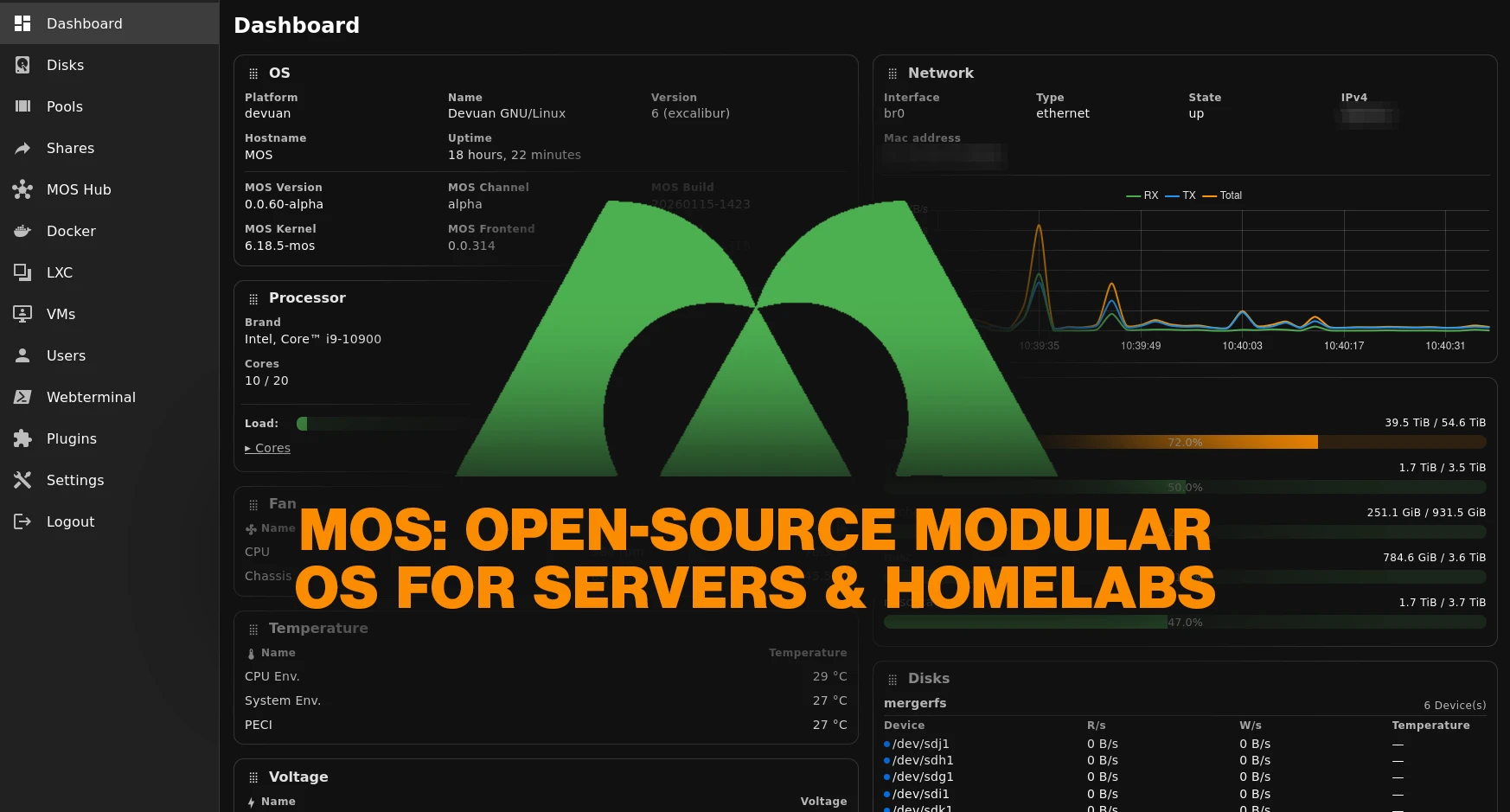Expand the Cores disclosure under Load
This screenshot has height=812, width=1510.
(267, 448)
